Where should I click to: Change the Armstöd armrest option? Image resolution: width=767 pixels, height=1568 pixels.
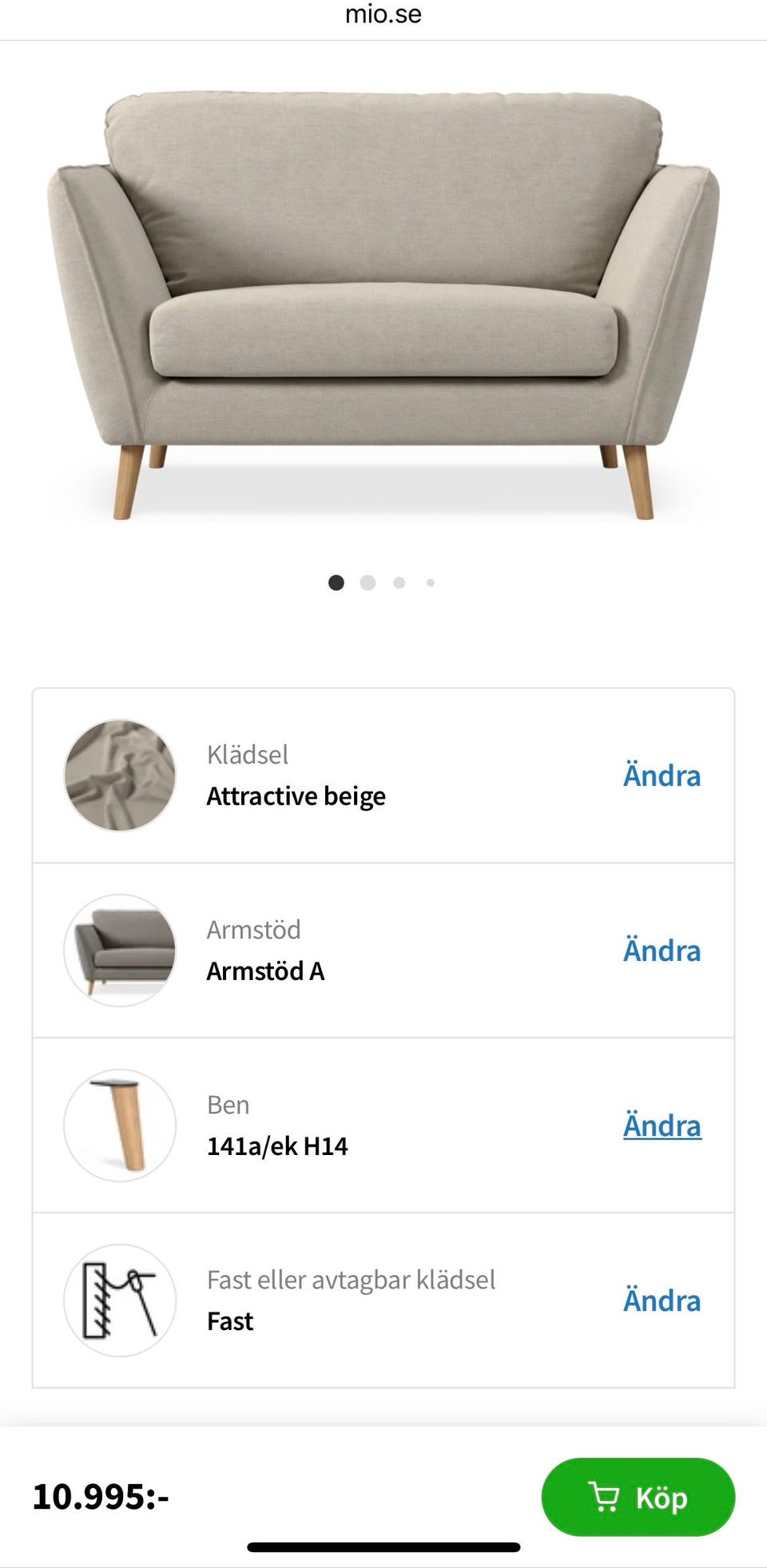662,951
